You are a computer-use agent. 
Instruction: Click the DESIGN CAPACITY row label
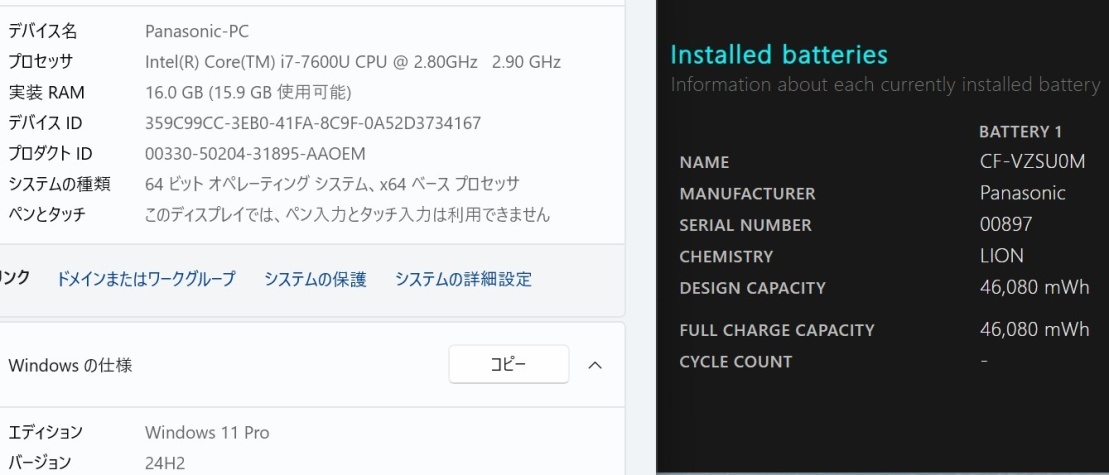(x=753, y=288)
